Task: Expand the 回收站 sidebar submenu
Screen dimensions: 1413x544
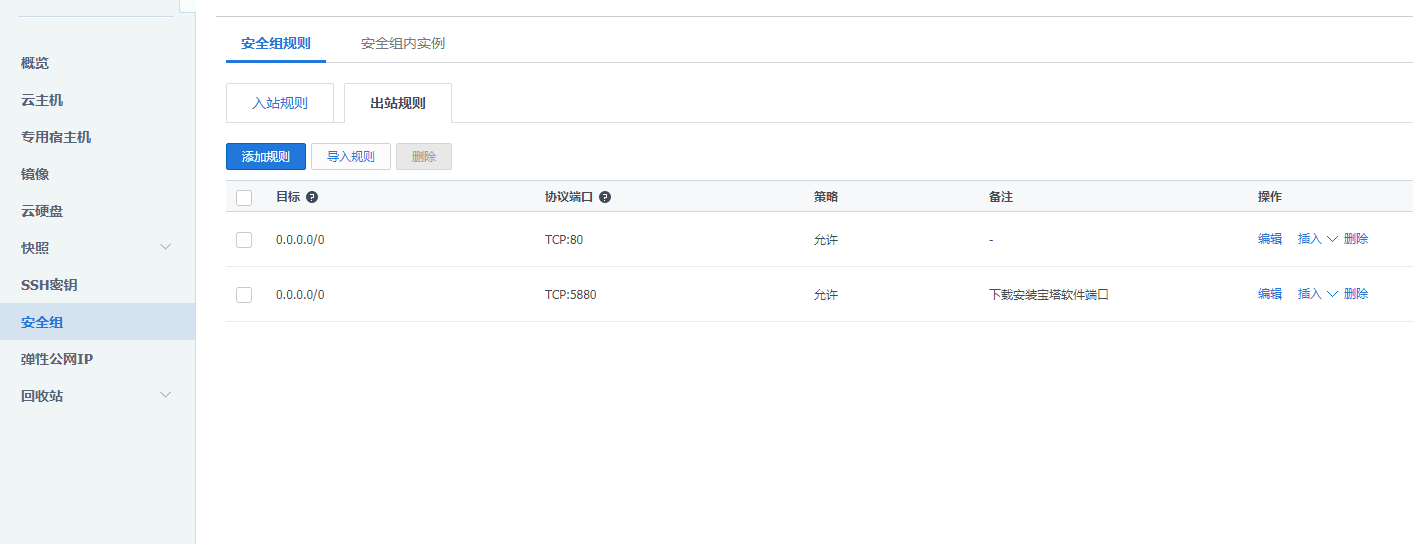Action: [166, 395]
